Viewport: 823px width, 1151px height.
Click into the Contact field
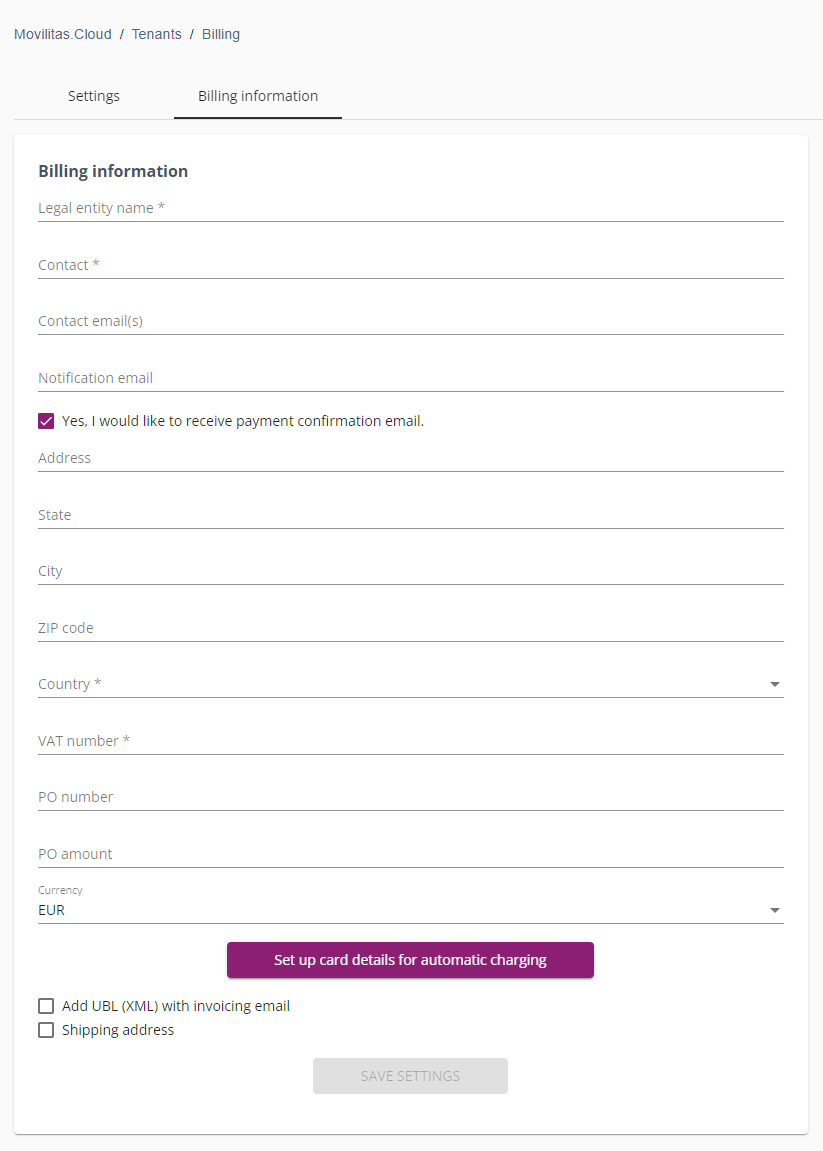(410, 265)
